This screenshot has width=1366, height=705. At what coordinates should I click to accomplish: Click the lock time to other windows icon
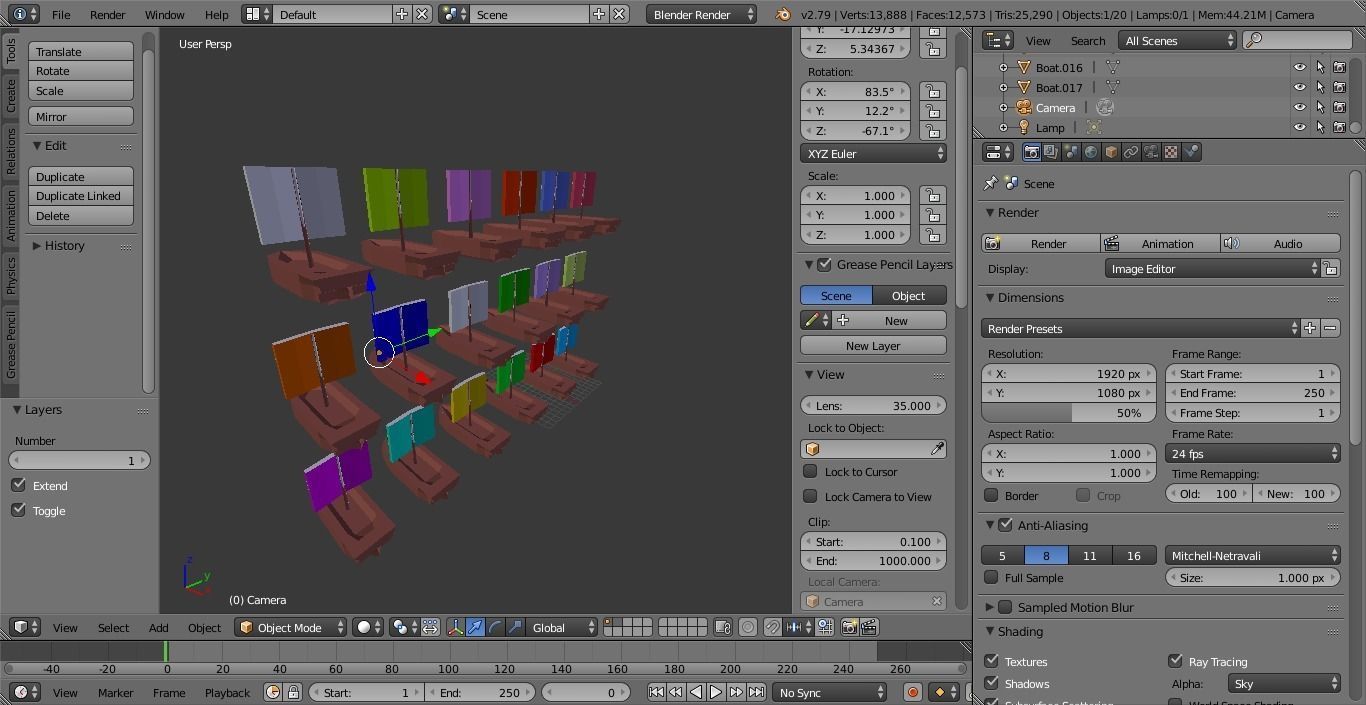293,692
